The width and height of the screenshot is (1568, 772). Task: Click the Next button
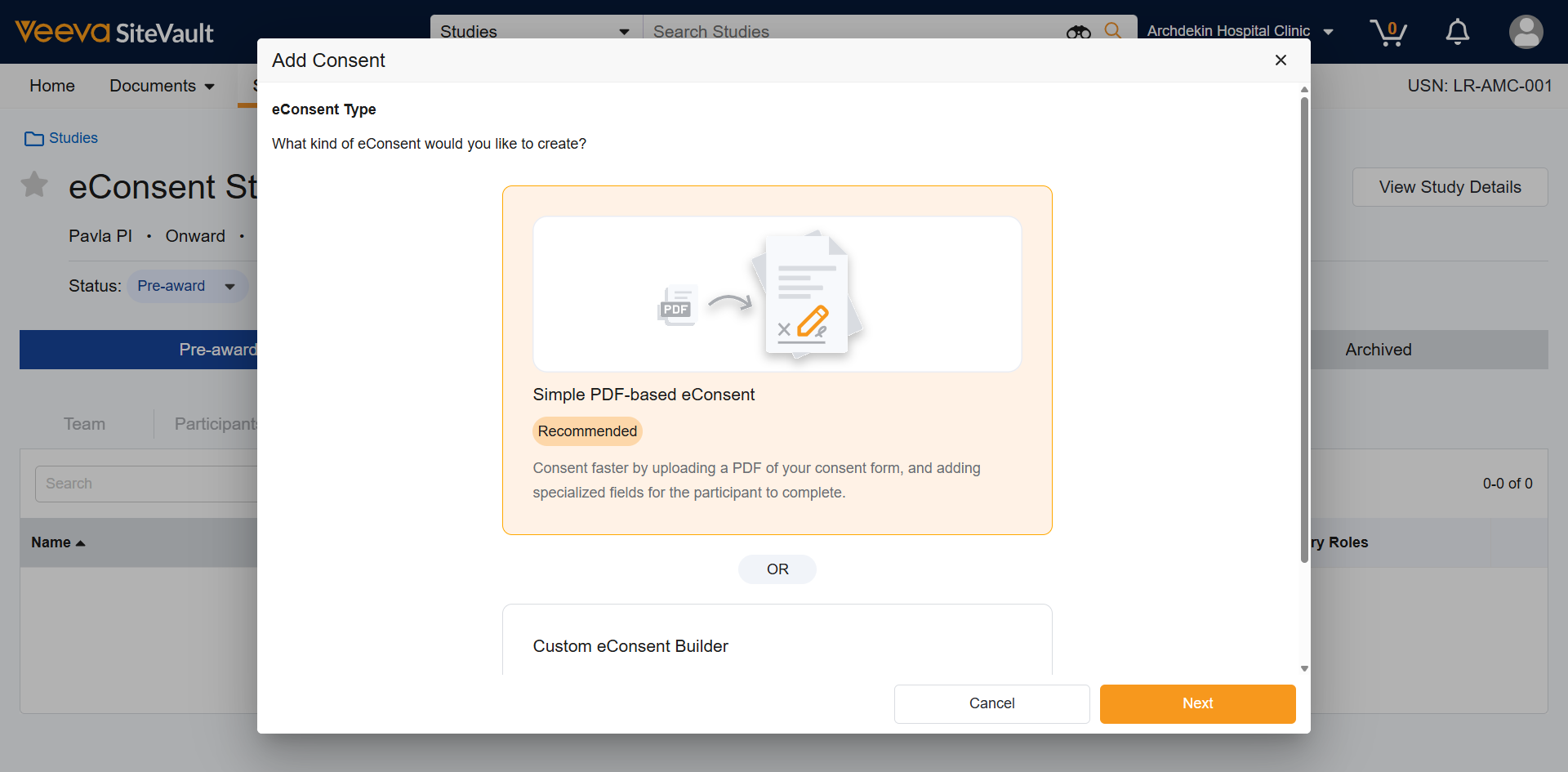click(1197, 703)
